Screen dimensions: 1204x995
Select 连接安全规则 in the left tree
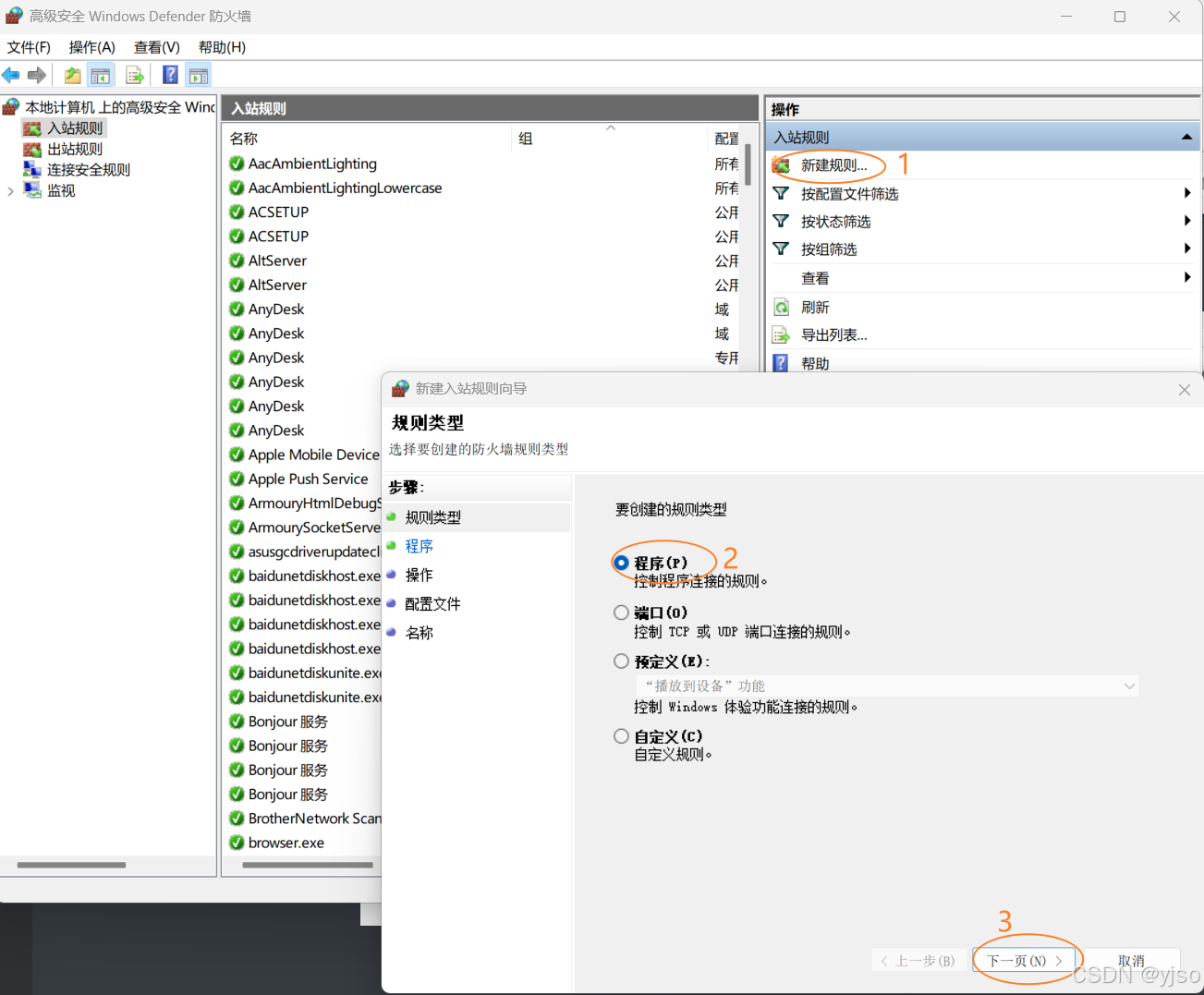click(x=89, y=170)
